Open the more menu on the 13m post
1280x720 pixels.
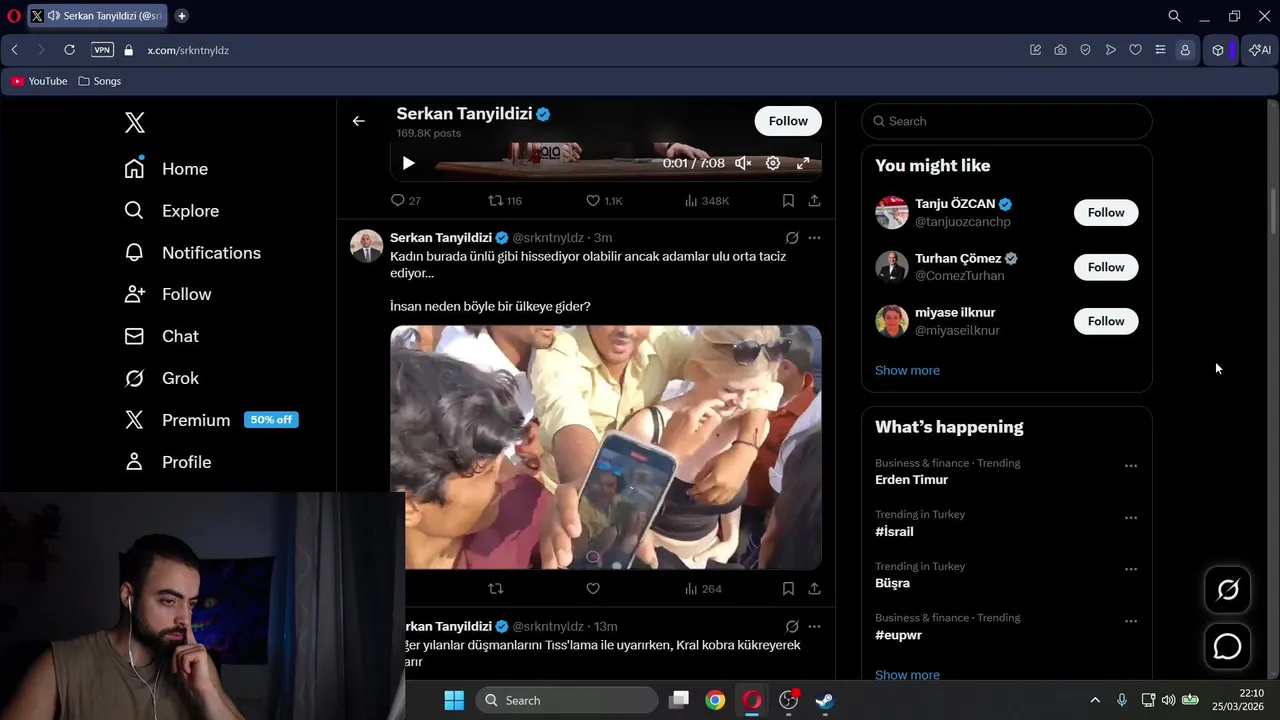814,627
